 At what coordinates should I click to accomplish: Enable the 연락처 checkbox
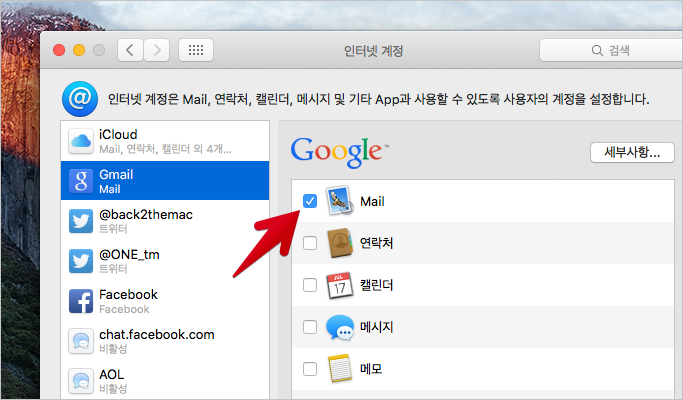[x=310, y=243]
